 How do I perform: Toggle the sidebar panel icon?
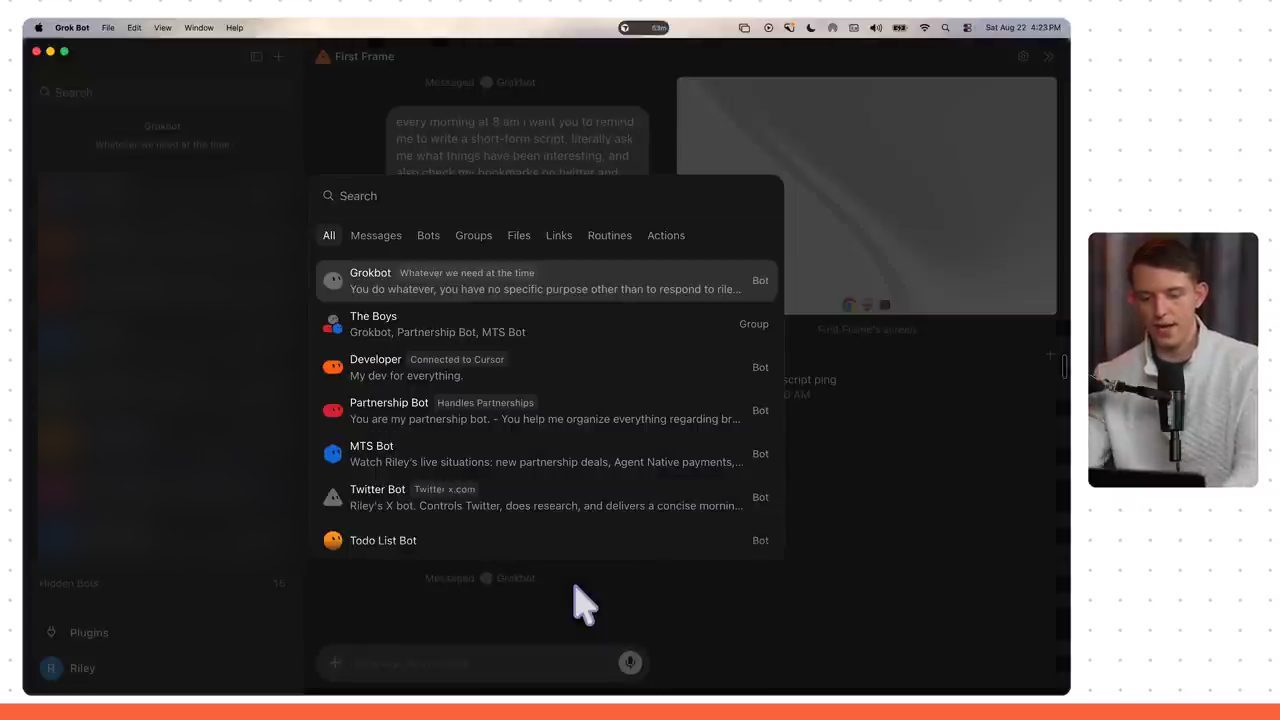tap(256, 57)
